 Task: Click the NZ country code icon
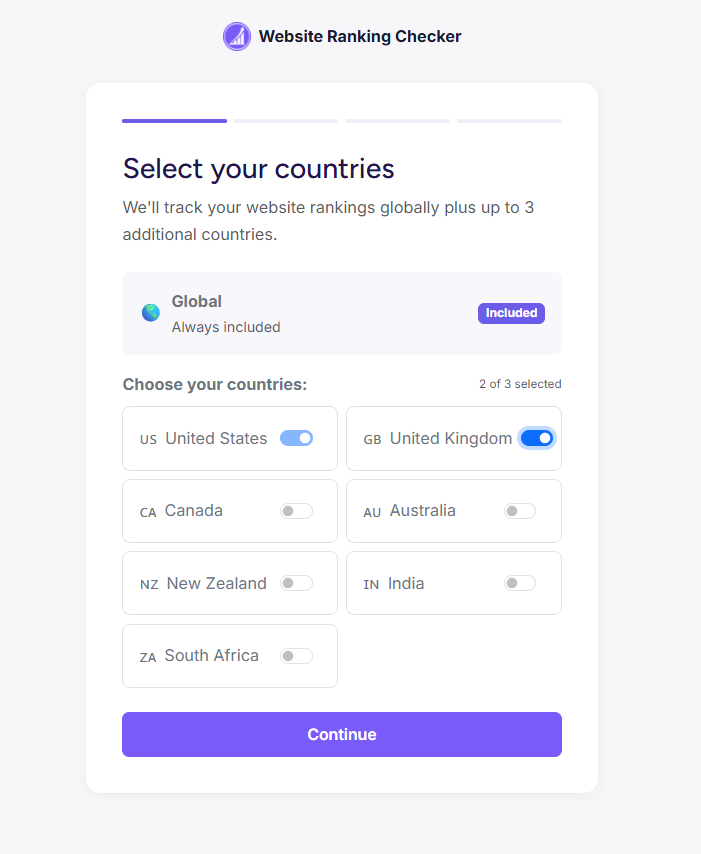148,583
